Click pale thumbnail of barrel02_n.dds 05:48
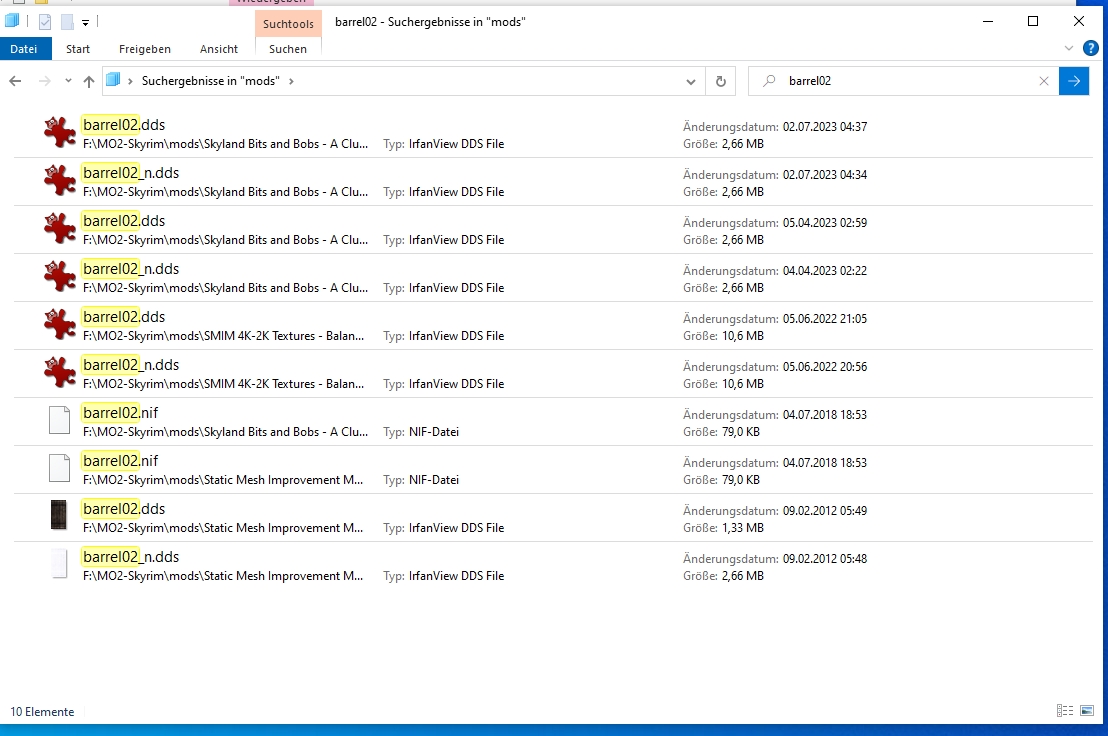 point(59,564)
